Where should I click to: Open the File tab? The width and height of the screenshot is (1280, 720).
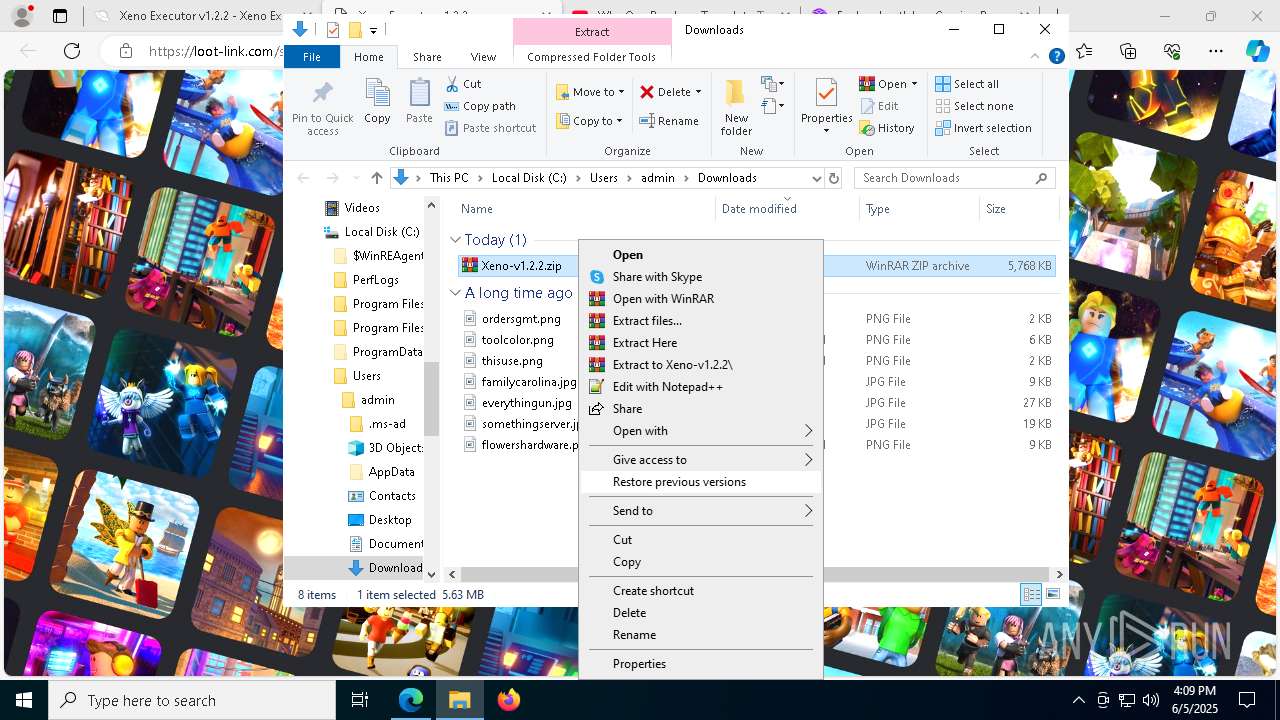click(x=312, y=57)
